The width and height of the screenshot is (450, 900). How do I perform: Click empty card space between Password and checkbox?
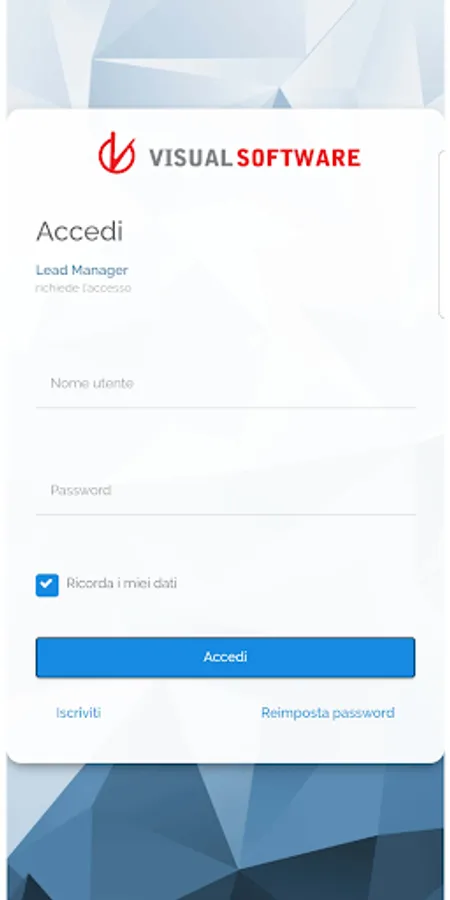(x=226, y=545)
